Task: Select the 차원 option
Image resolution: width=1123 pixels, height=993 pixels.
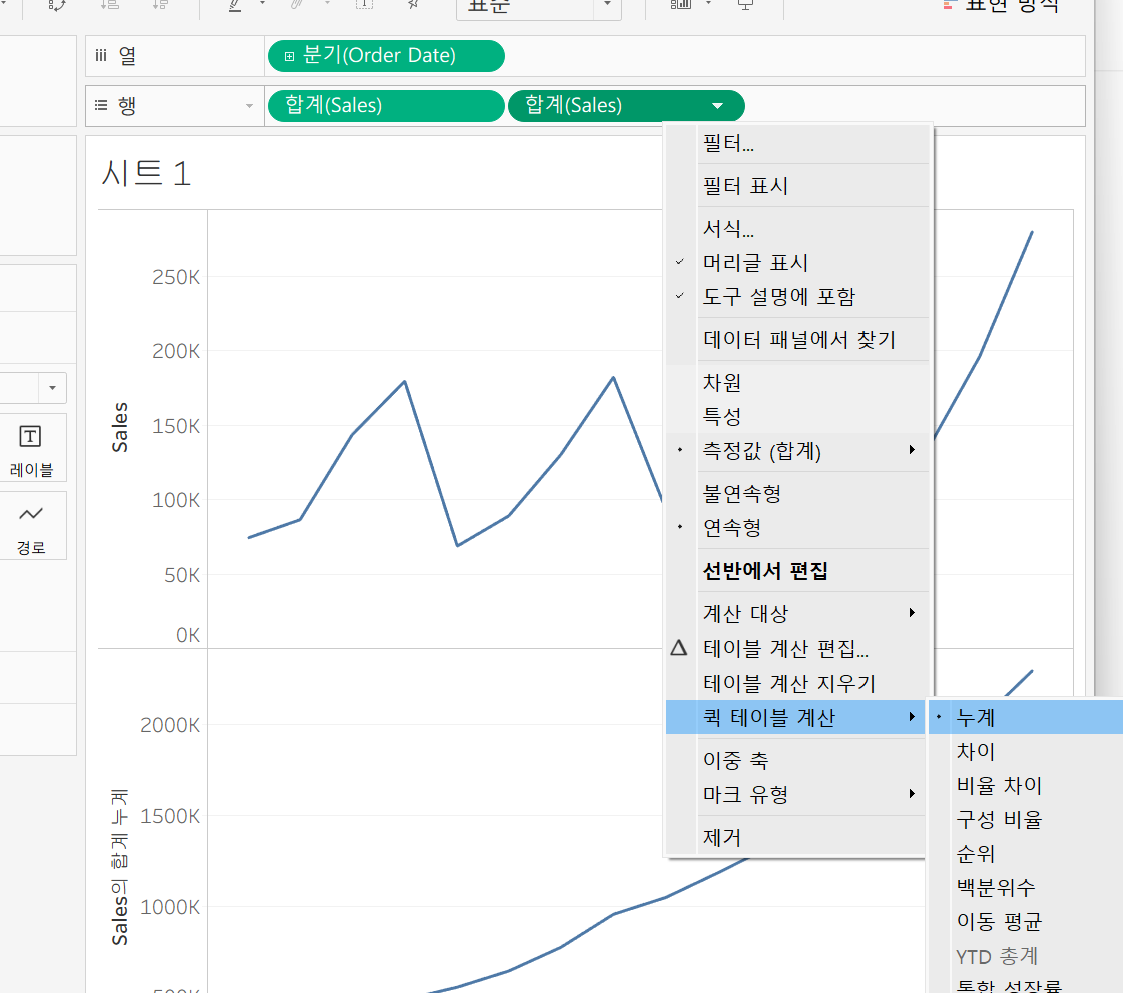Action: (x=798, y=383)
